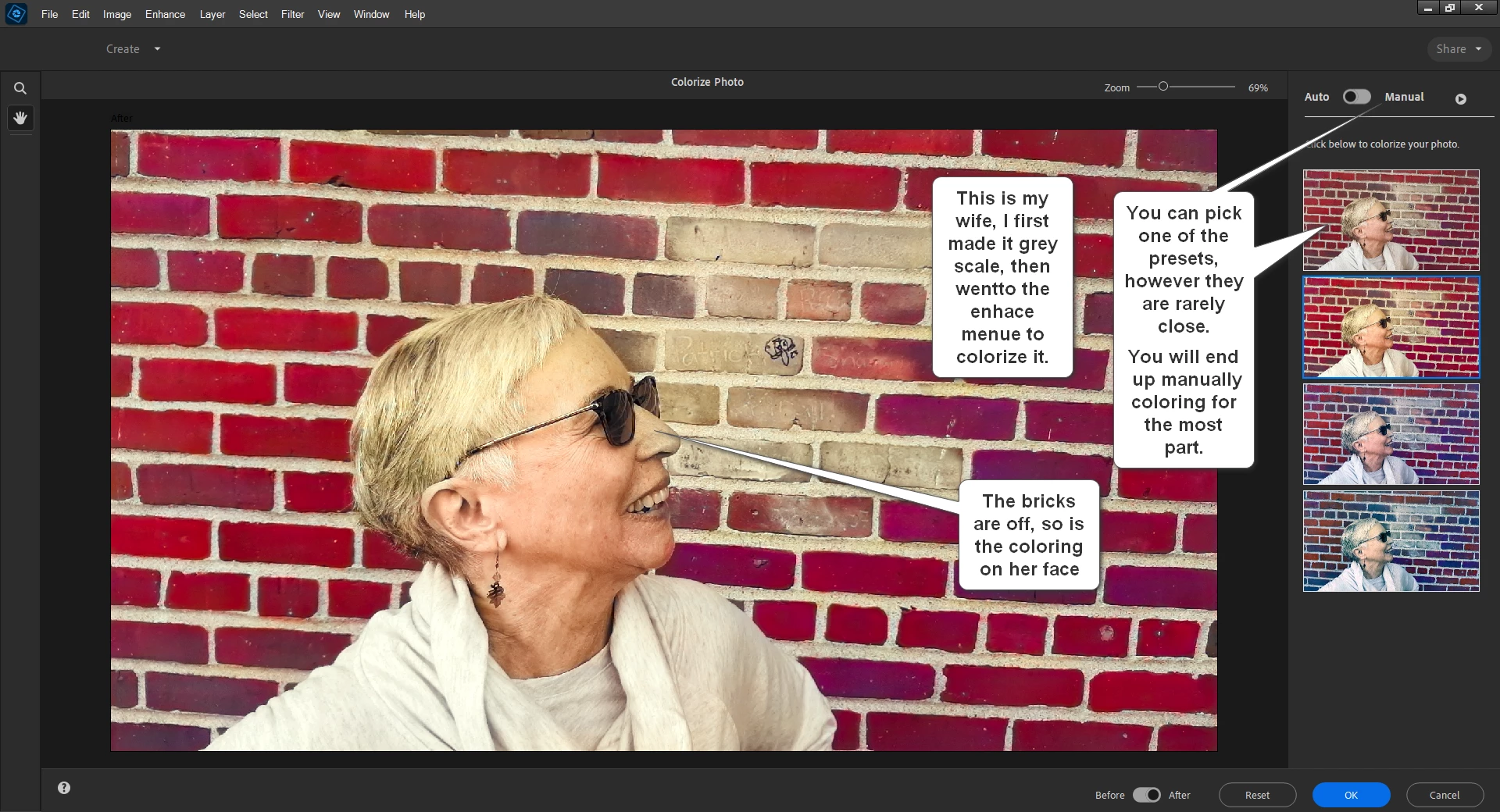Viewport: 1500px width, 812px height.
Task: Open the Edit menu
Action: coord(80,14)
